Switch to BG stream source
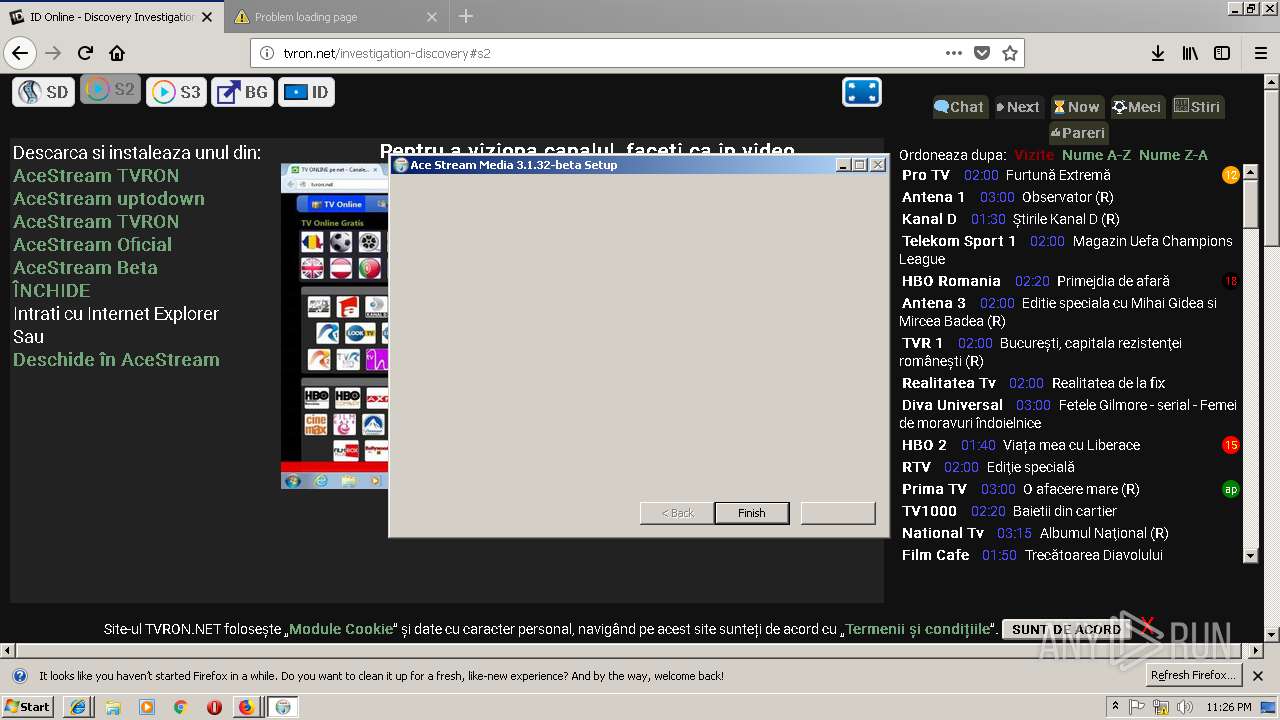The height and width of the screenshot is (720, 1280). tap(243, 92)
